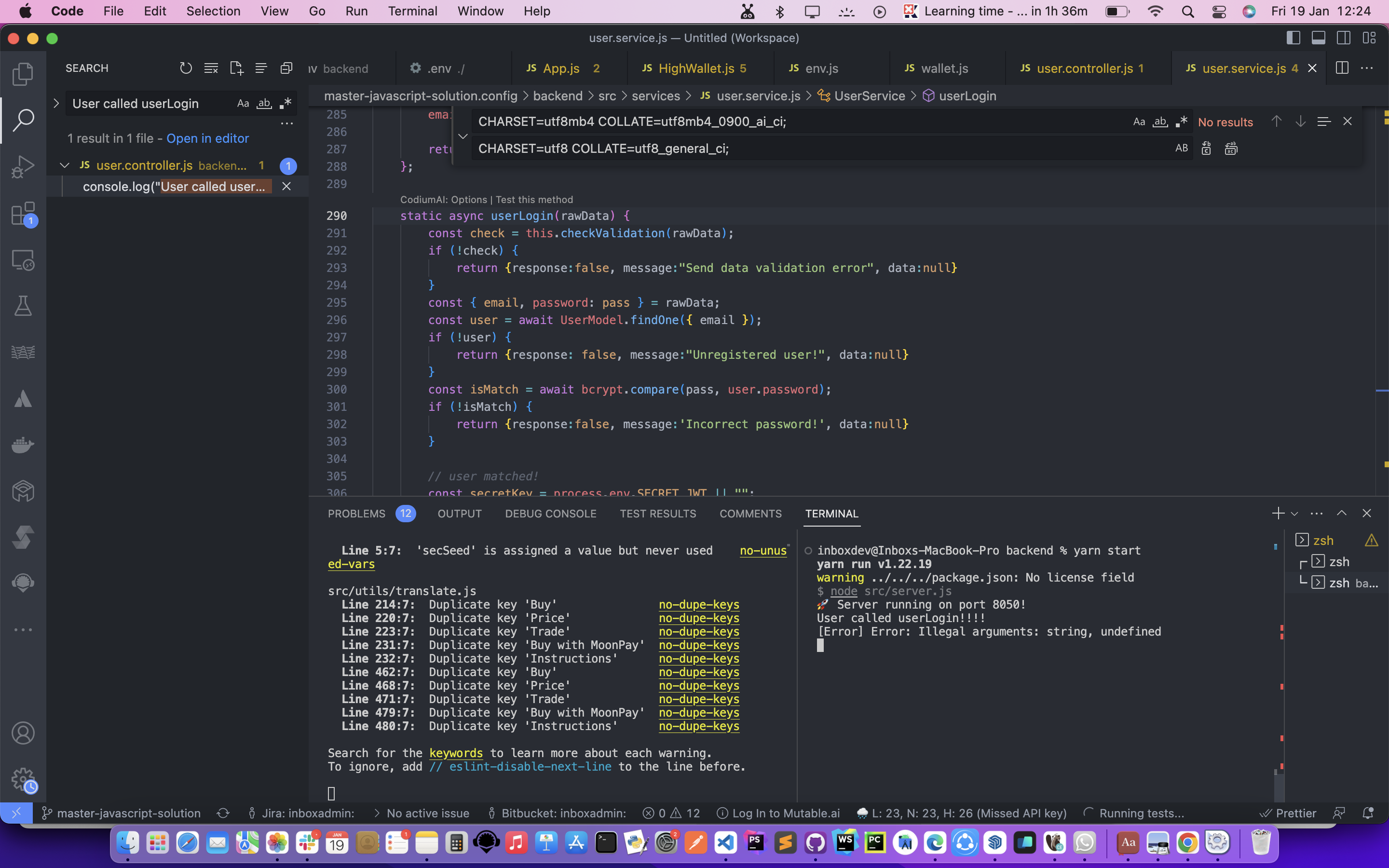Click the no-dupe-keys link for Line 214
Image resolution: width=1389 pixels, height=868 pixels.
(x=698, y=605)
